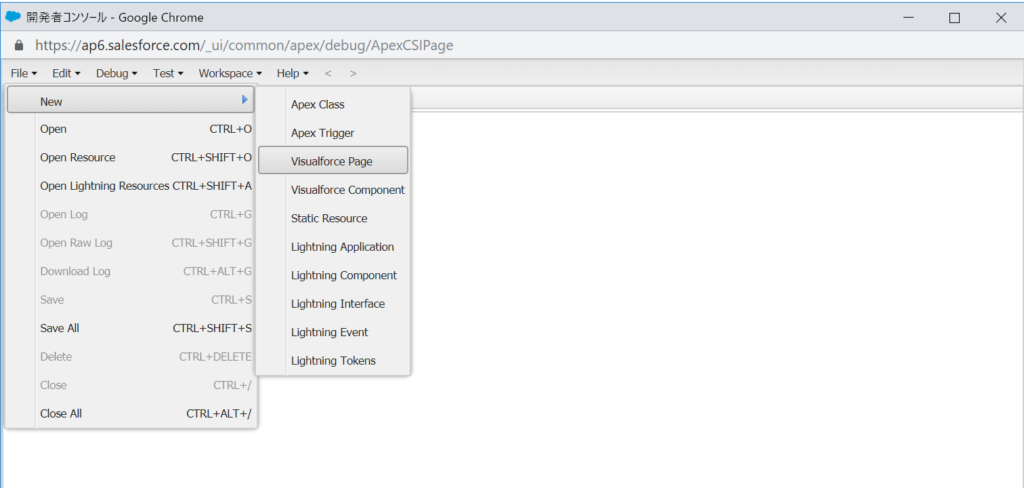The height and width of the screenshot is (488, 1024).
Task: Expand the File menu dropdown
Action: coord(24,73)
